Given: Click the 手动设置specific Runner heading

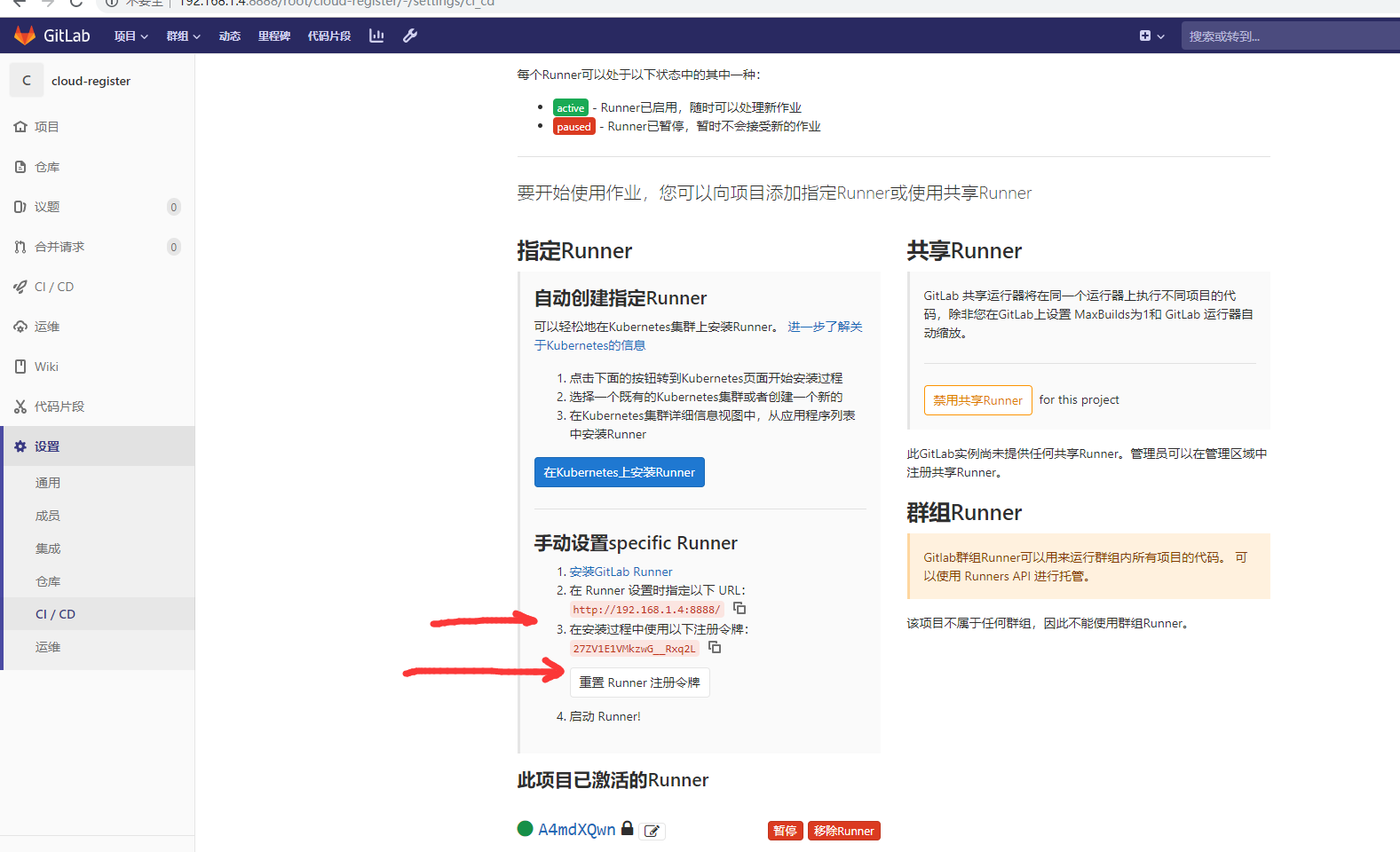Looking at the screenshot, I should (x=636, y=543).
